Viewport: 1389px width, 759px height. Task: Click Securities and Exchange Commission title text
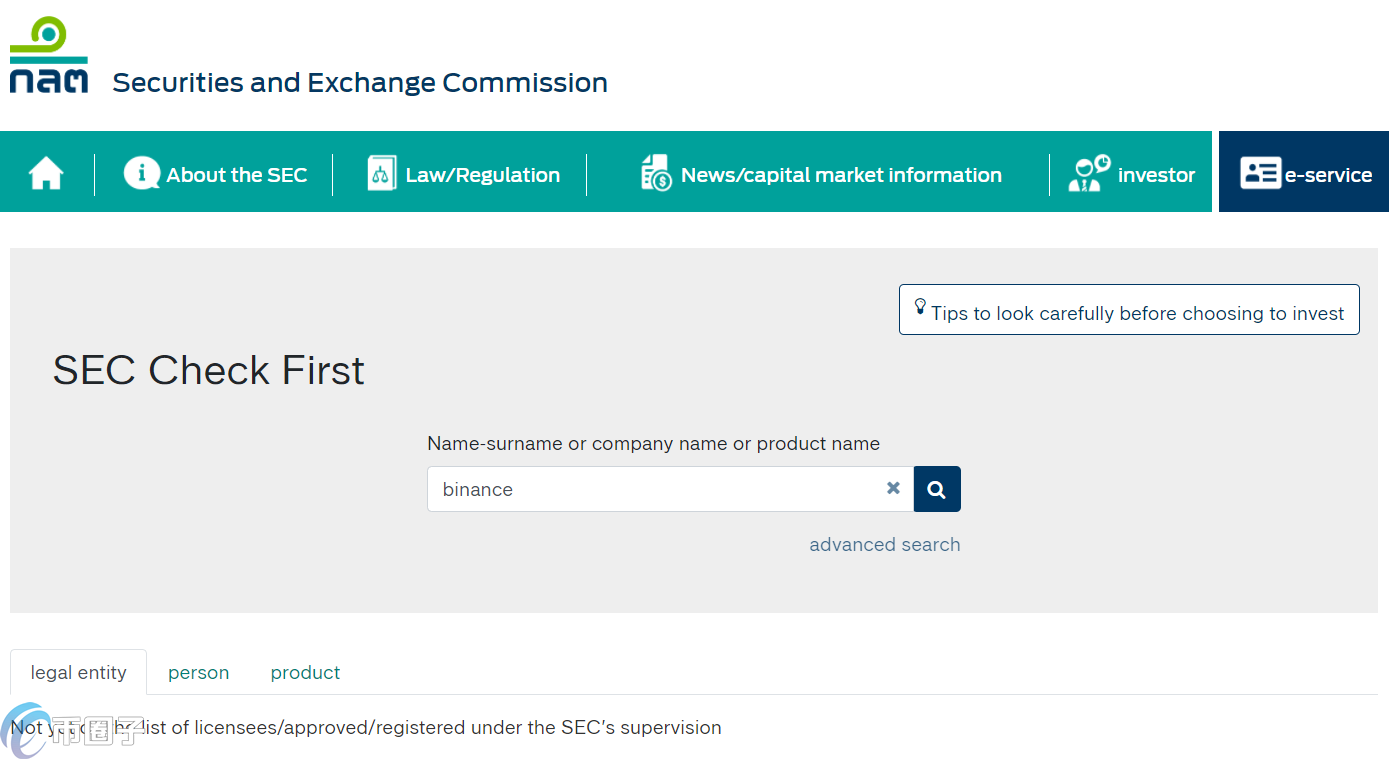[x=360, y=83]
